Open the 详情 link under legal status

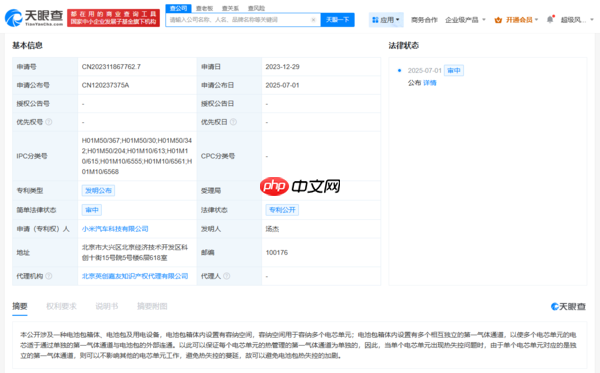click(x=430, y=83)
